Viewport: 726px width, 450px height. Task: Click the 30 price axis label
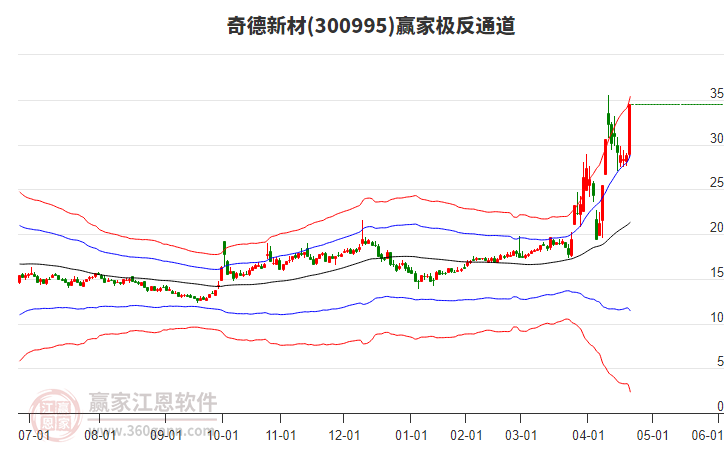[717, 138]
